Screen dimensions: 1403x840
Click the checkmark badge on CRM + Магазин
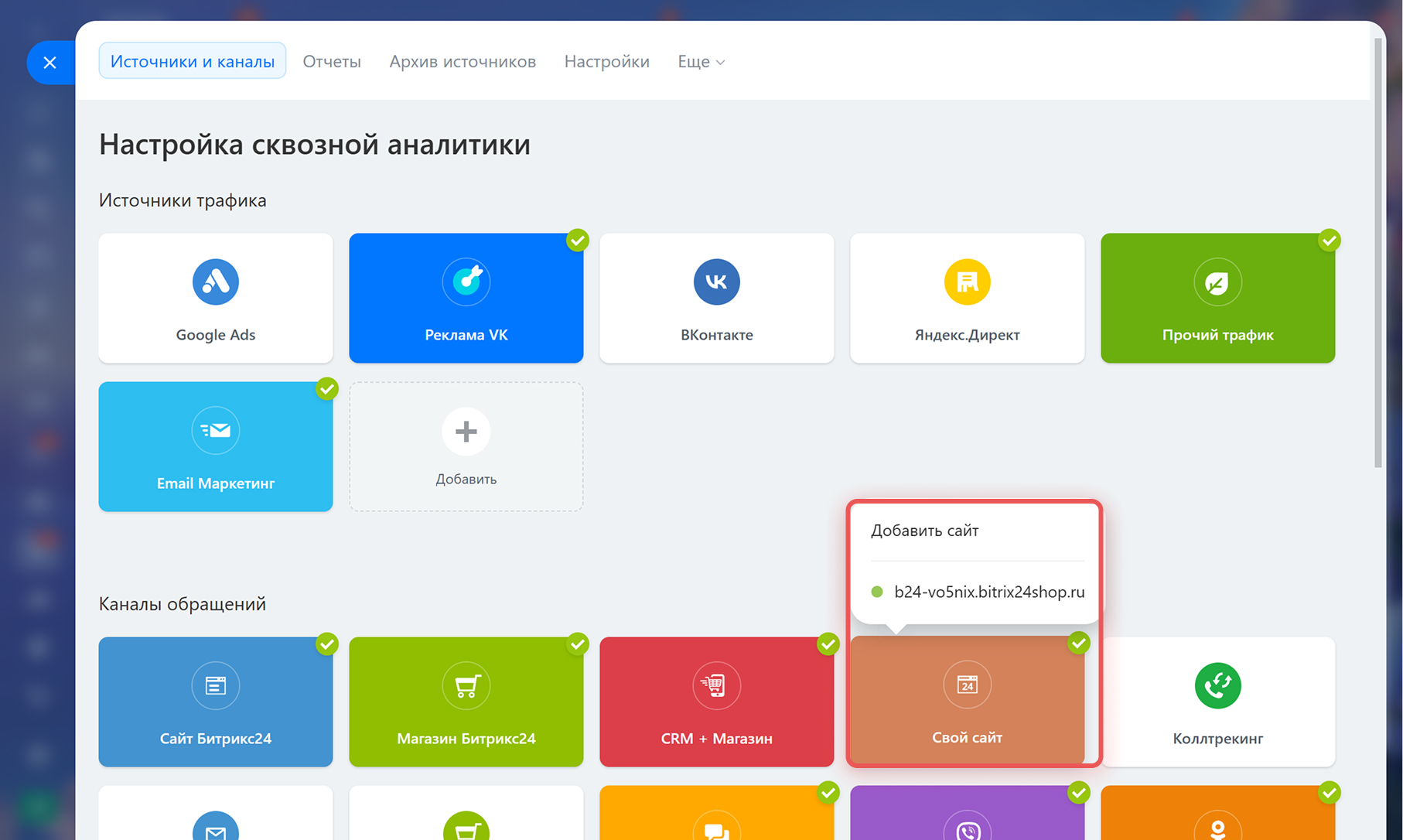click(828, 644)
